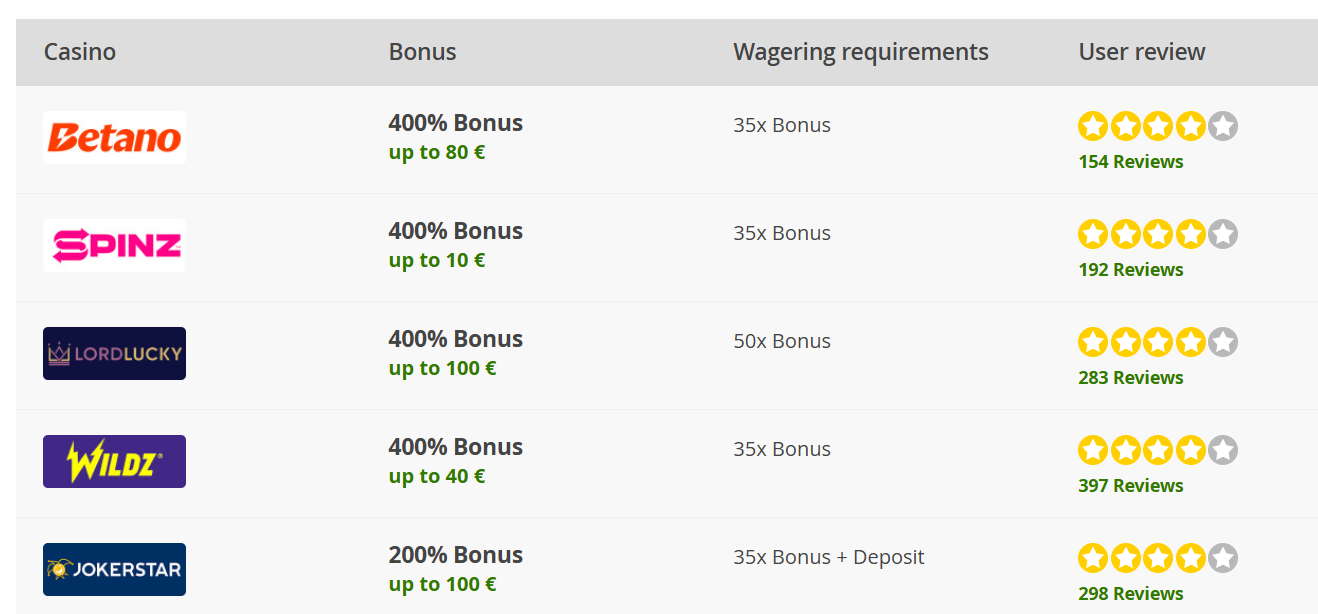Click Jokerstar's star rating
The width and height of the screenshot is (1318, 614).
click(x=1158, y=558)
